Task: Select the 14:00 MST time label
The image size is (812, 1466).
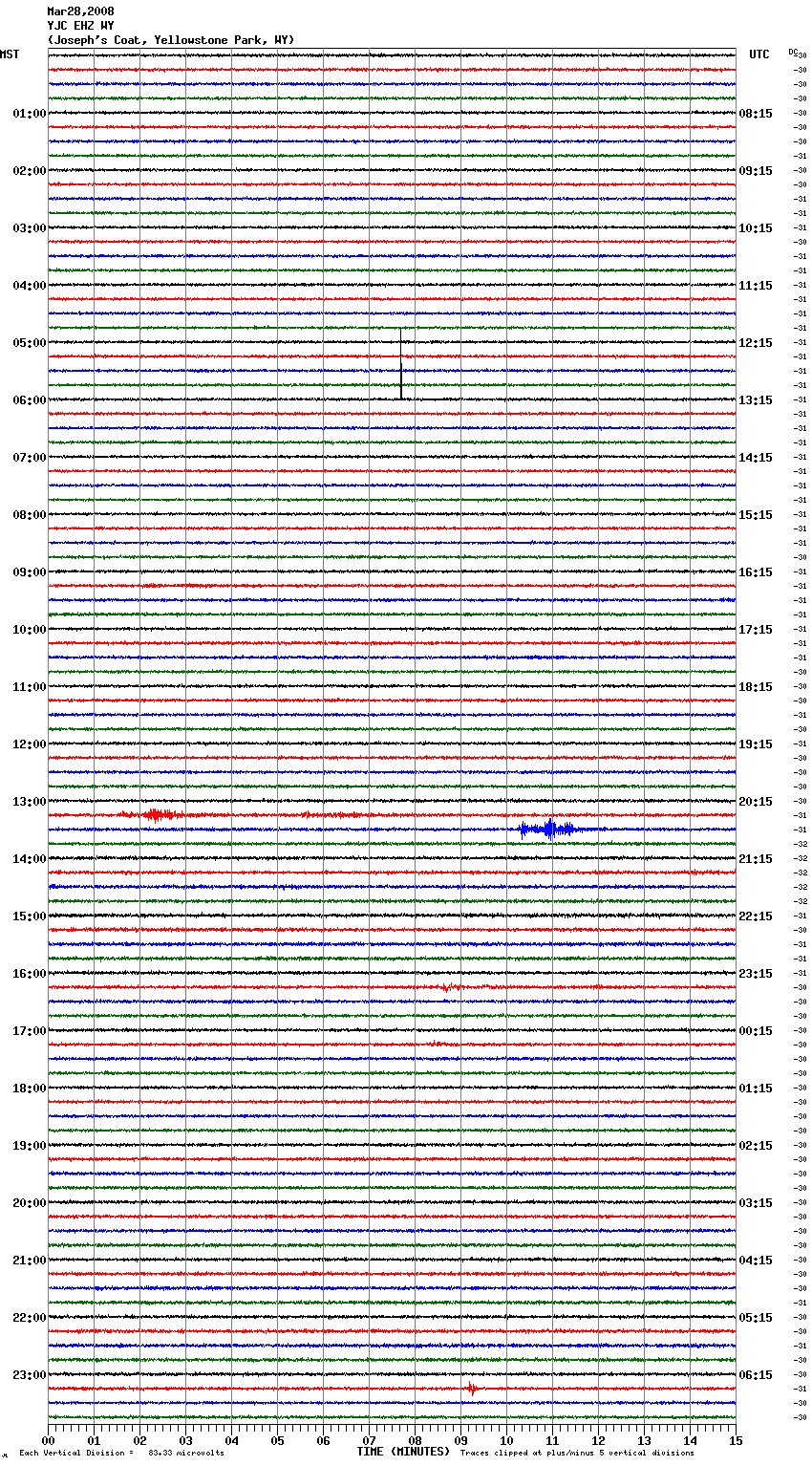Action: [x=30, y=859]
